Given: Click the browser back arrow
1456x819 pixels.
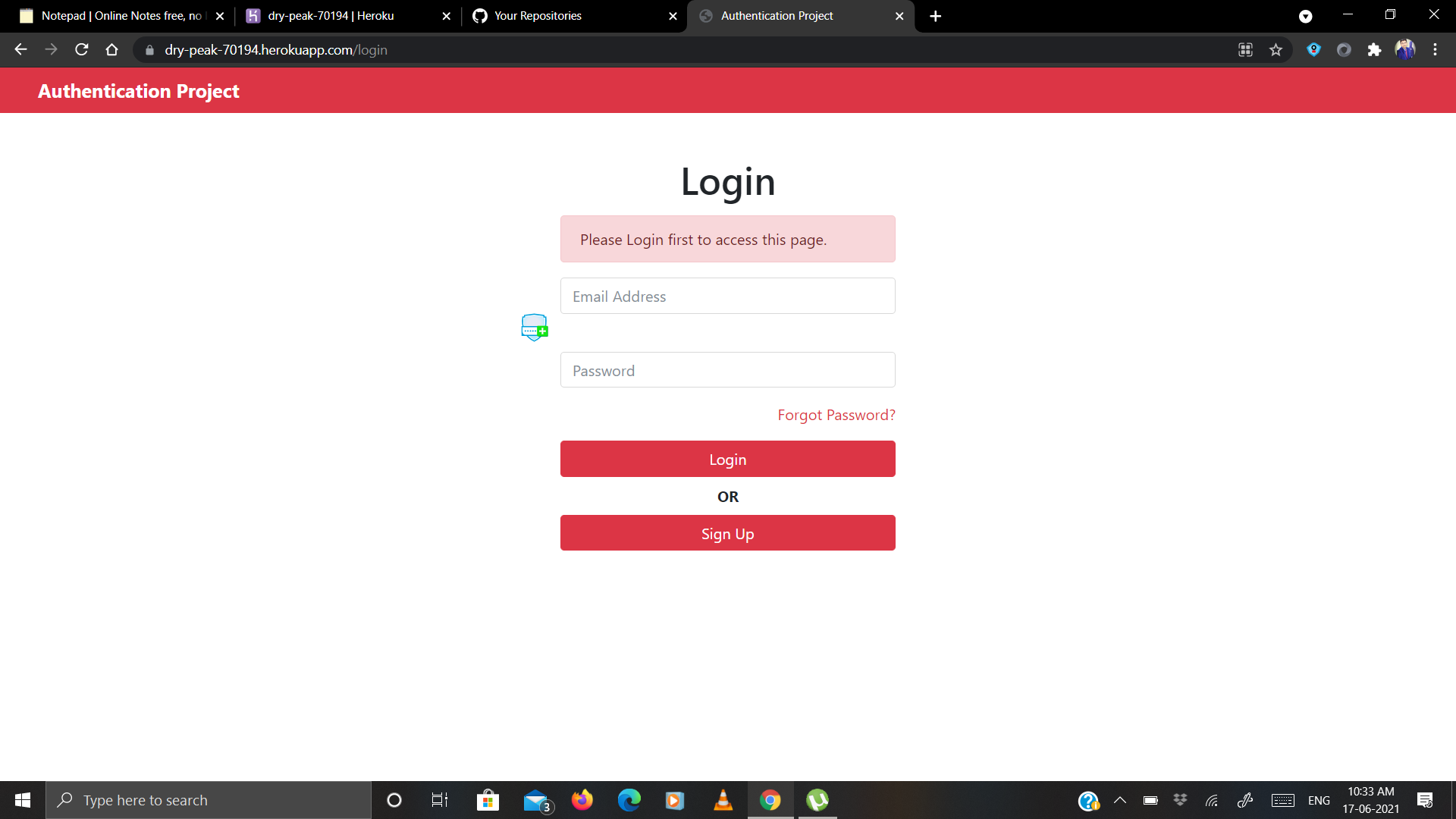Looking at the screenshot, I should click(x=20, y=50).
